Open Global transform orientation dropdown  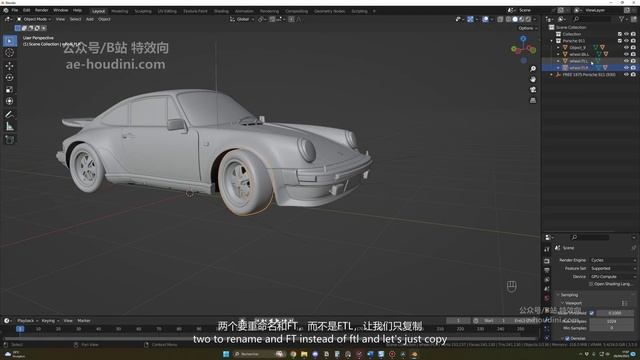[x=242, y=19]
